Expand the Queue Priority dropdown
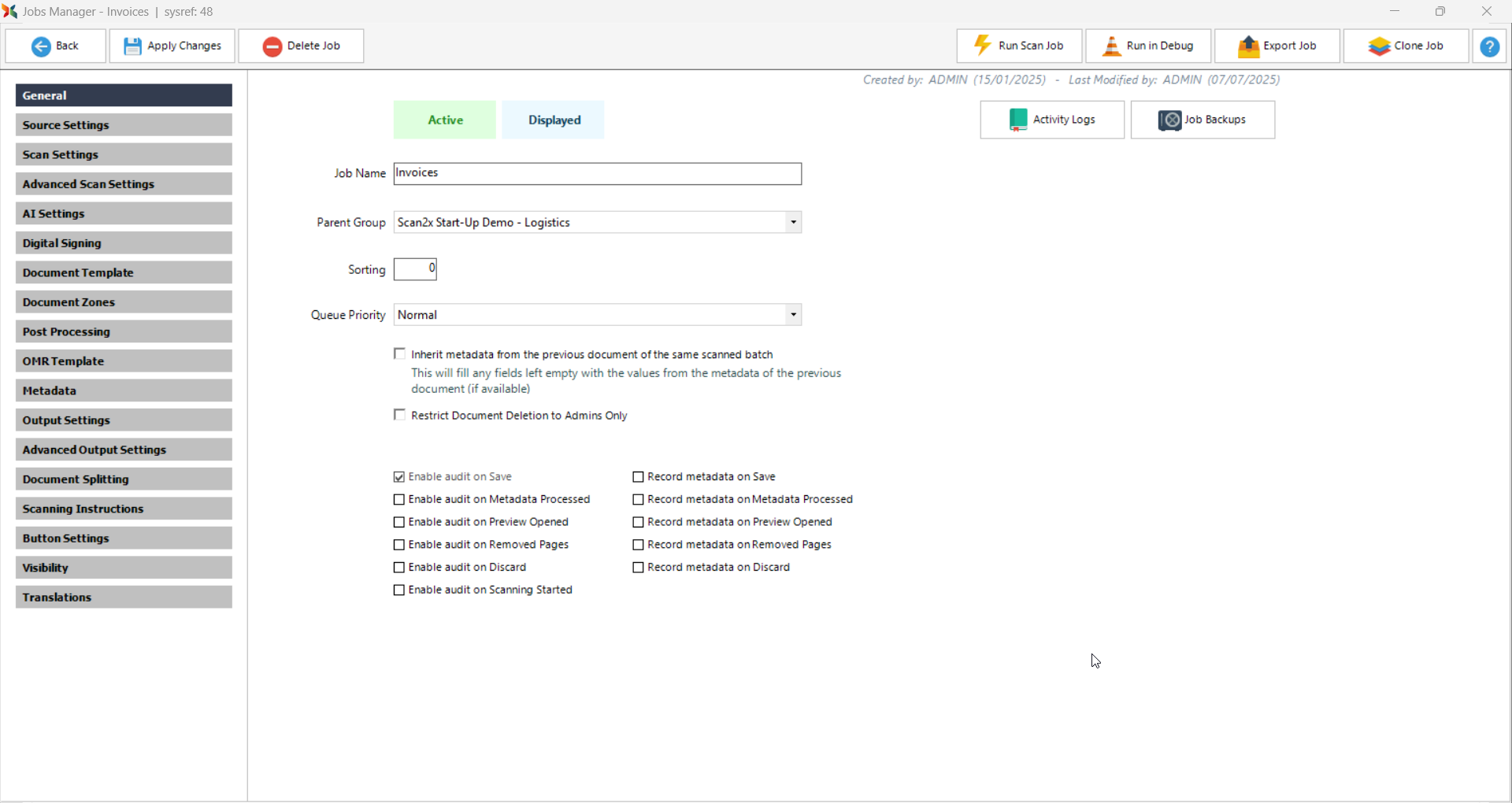 [x=793, y=315]
